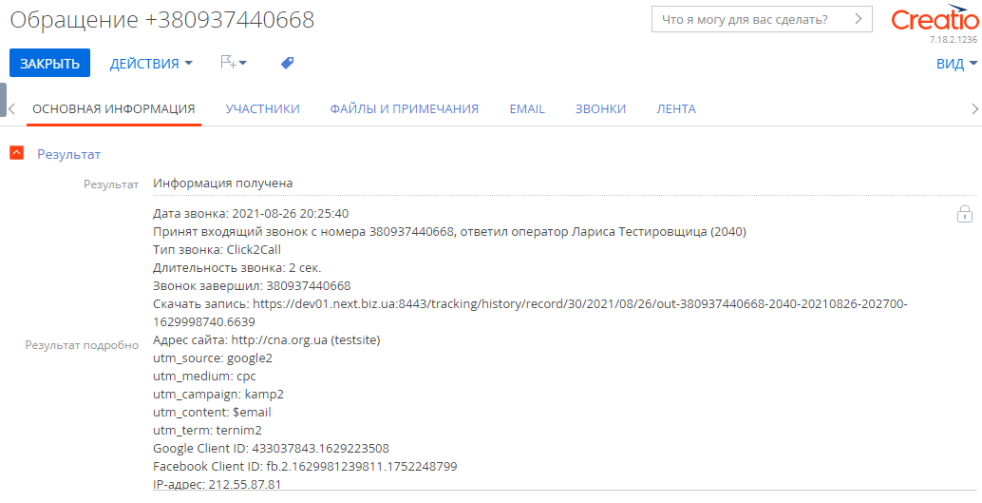Screen dimensions: 982x503
Task: Open the ДЕЙСТВИЯ dropdown menu
Action: pyautogui.click(x=151, y=63)
